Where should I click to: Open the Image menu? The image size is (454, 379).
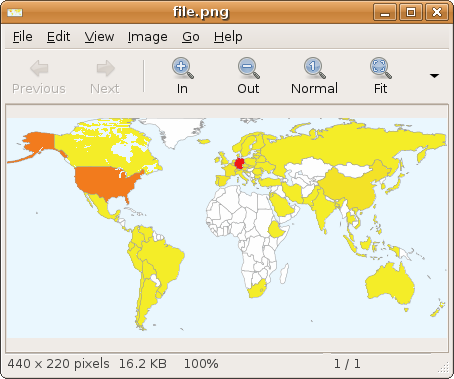[148, 37]
